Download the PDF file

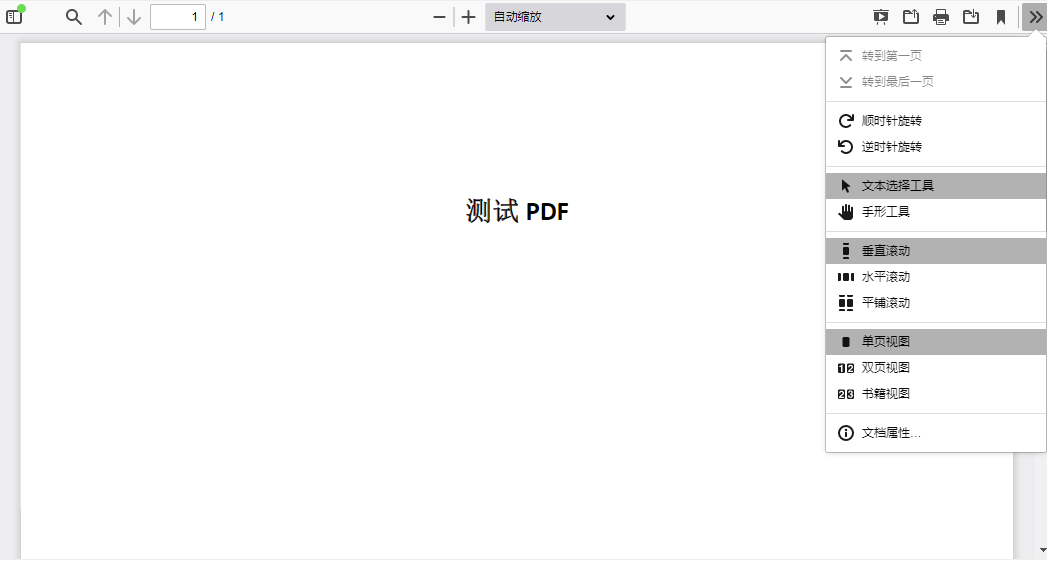971,17
